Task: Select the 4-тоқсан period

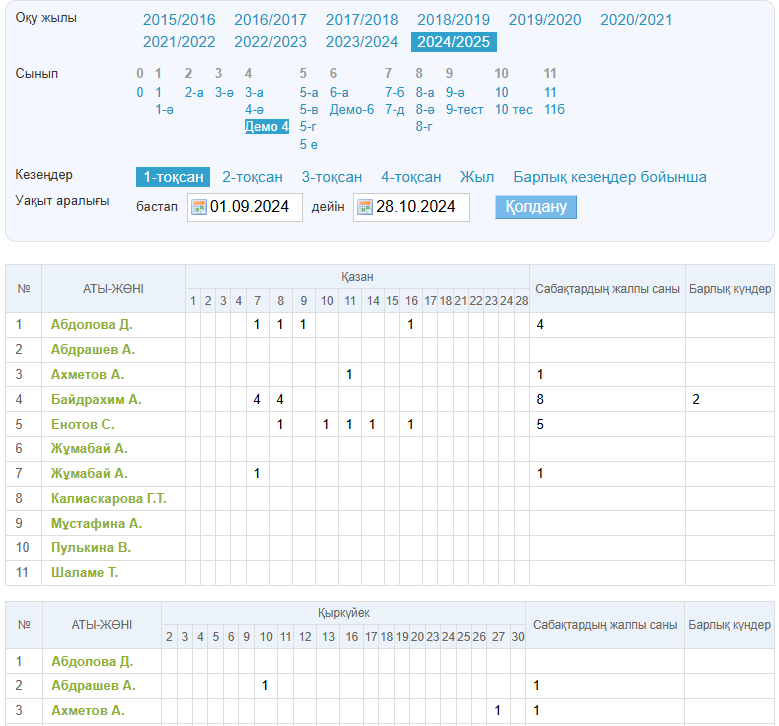Action: point(411,177)
